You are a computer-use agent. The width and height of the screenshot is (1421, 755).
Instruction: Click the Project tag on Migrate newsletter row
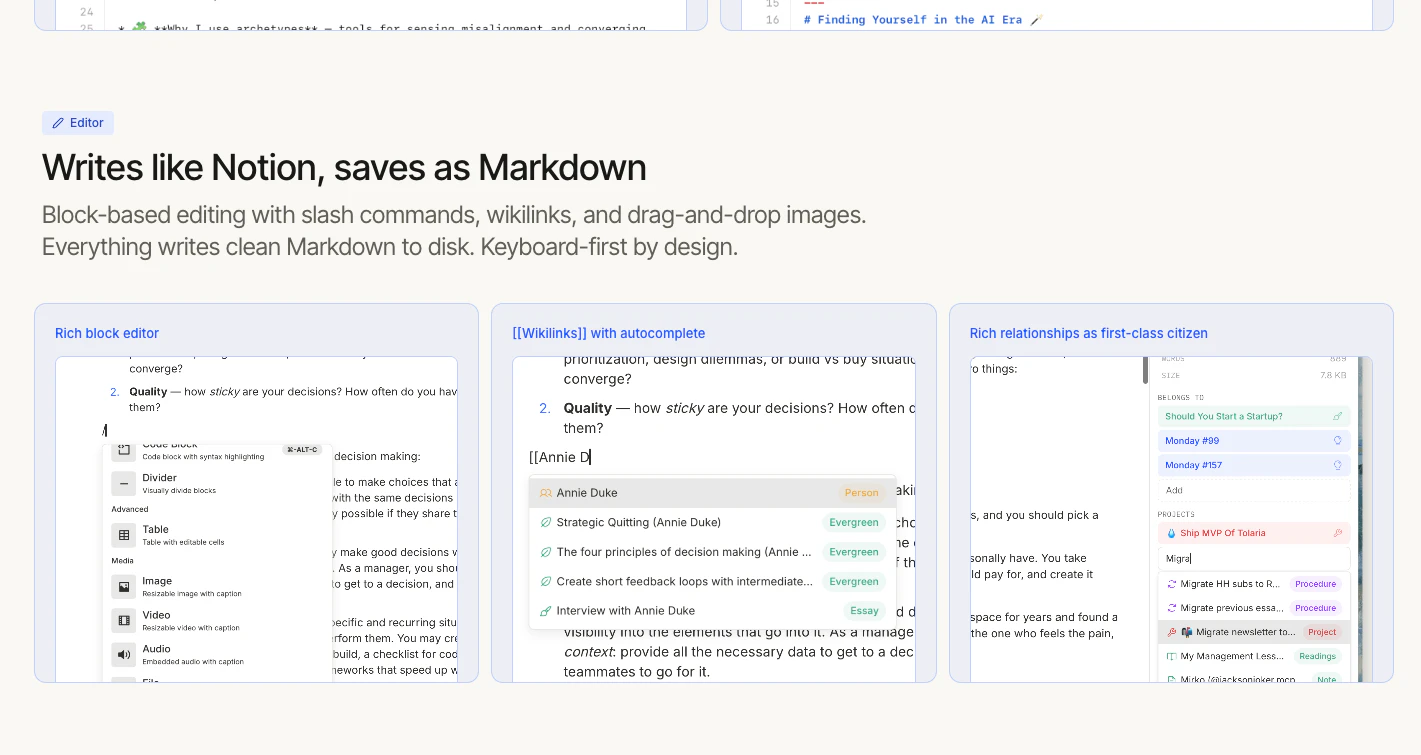[1321, 632]
